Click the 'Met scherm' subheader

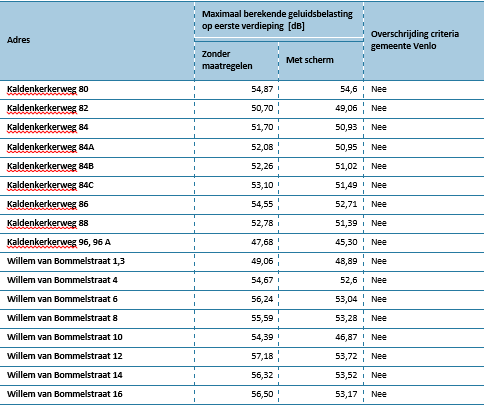(x=310, y=60)
